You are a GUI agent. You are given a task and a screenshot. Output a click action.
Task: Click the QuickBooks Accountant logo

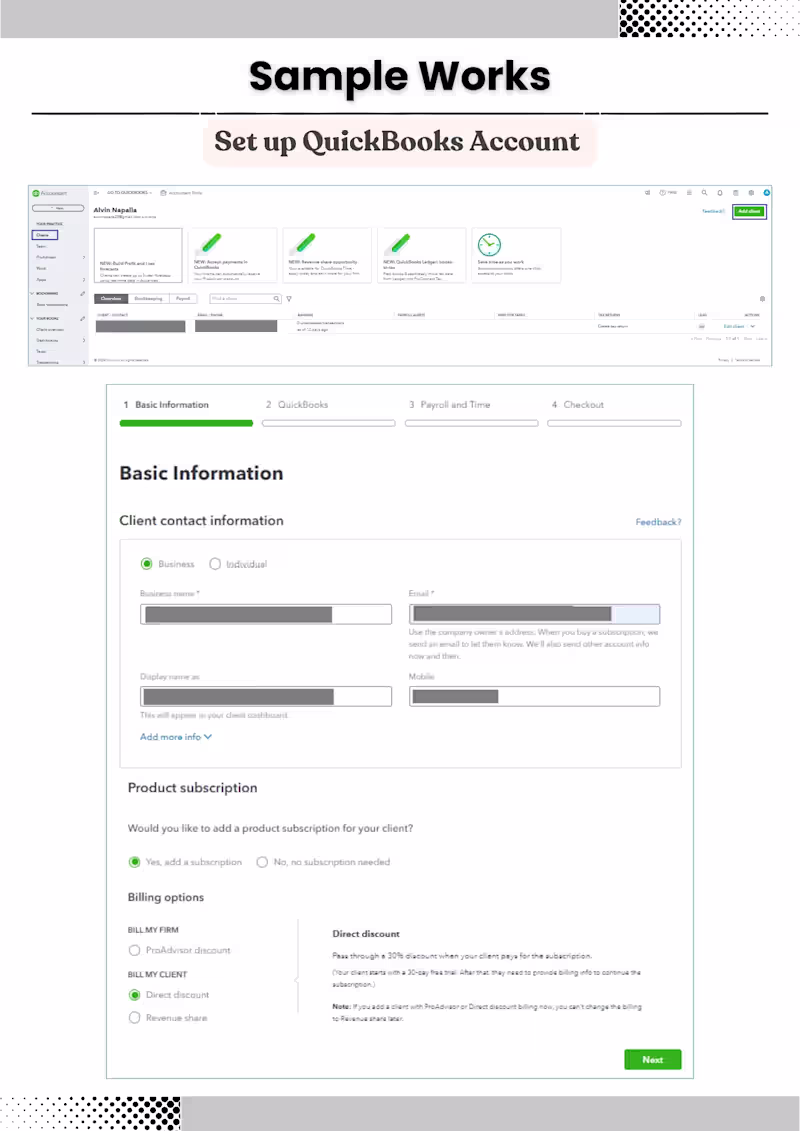50,193
